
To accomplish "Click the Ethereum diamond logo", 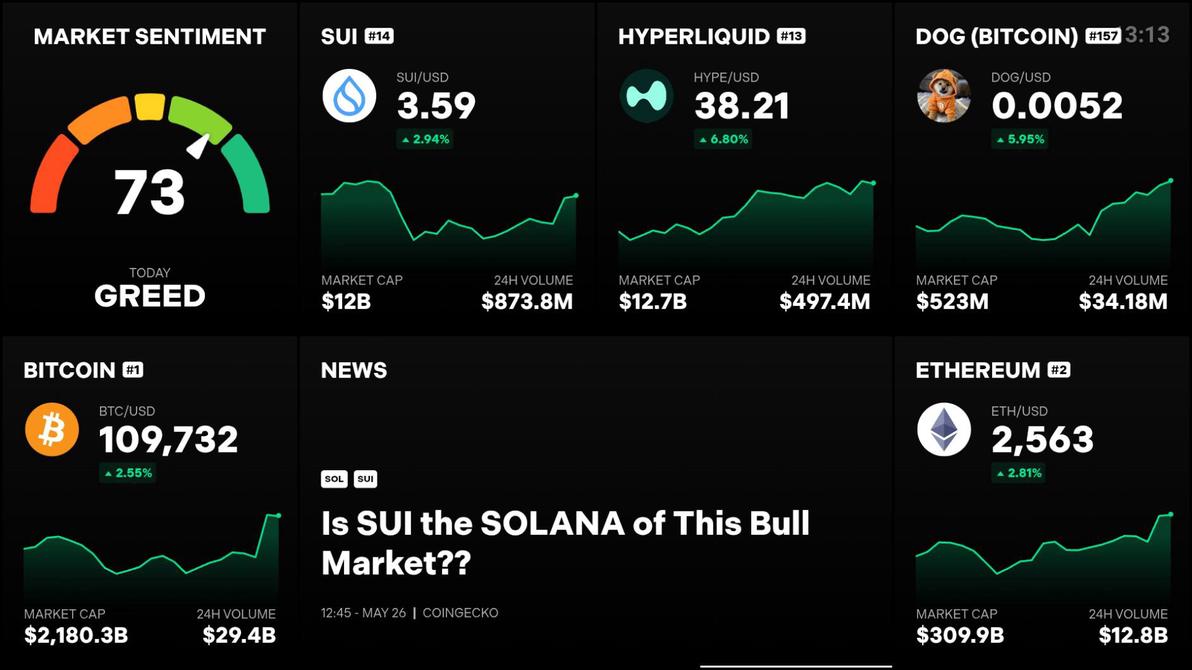I will [x=943, y=430].
